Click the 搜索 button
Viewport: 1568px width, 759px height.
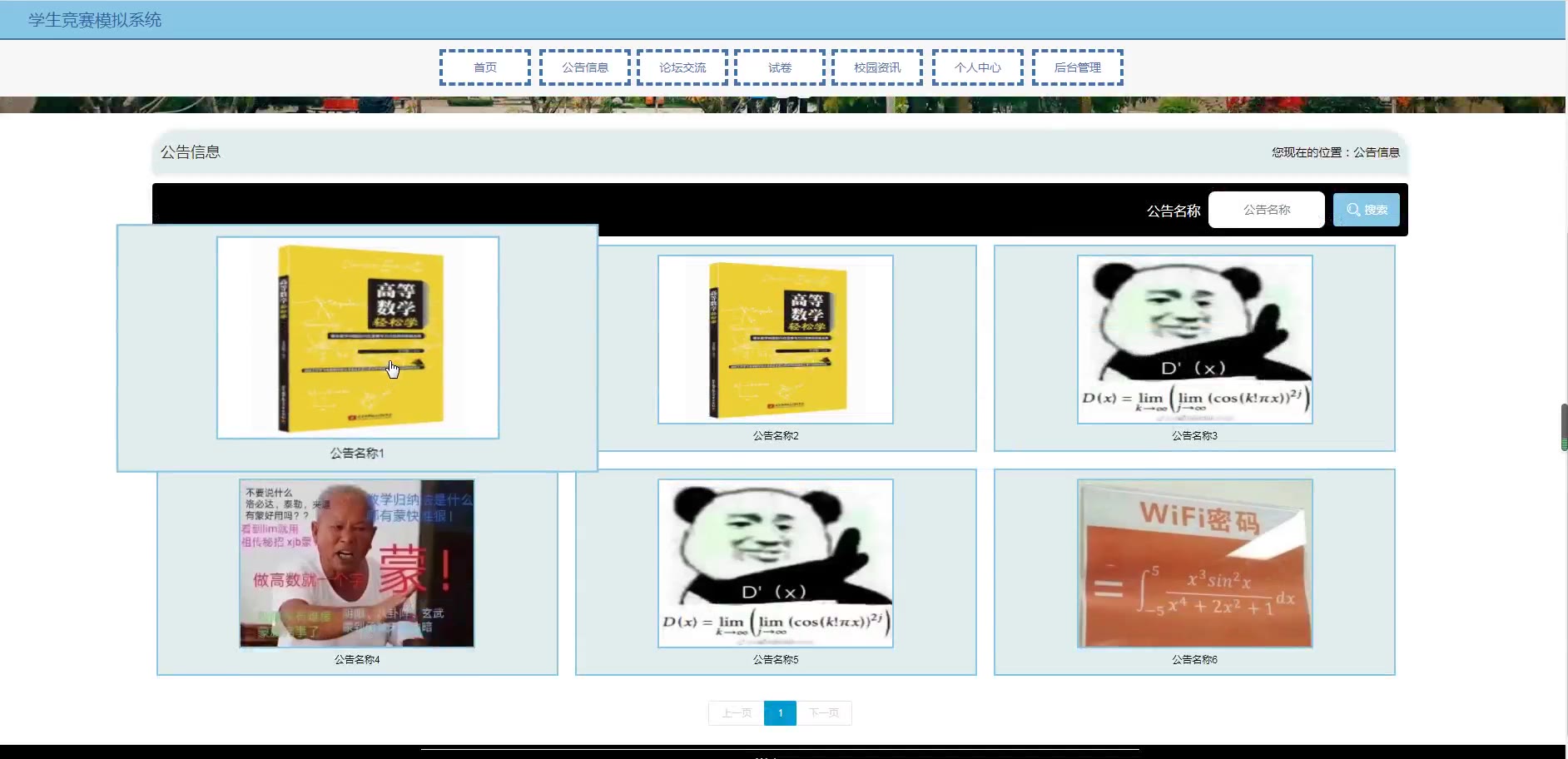pos(1367,210)
